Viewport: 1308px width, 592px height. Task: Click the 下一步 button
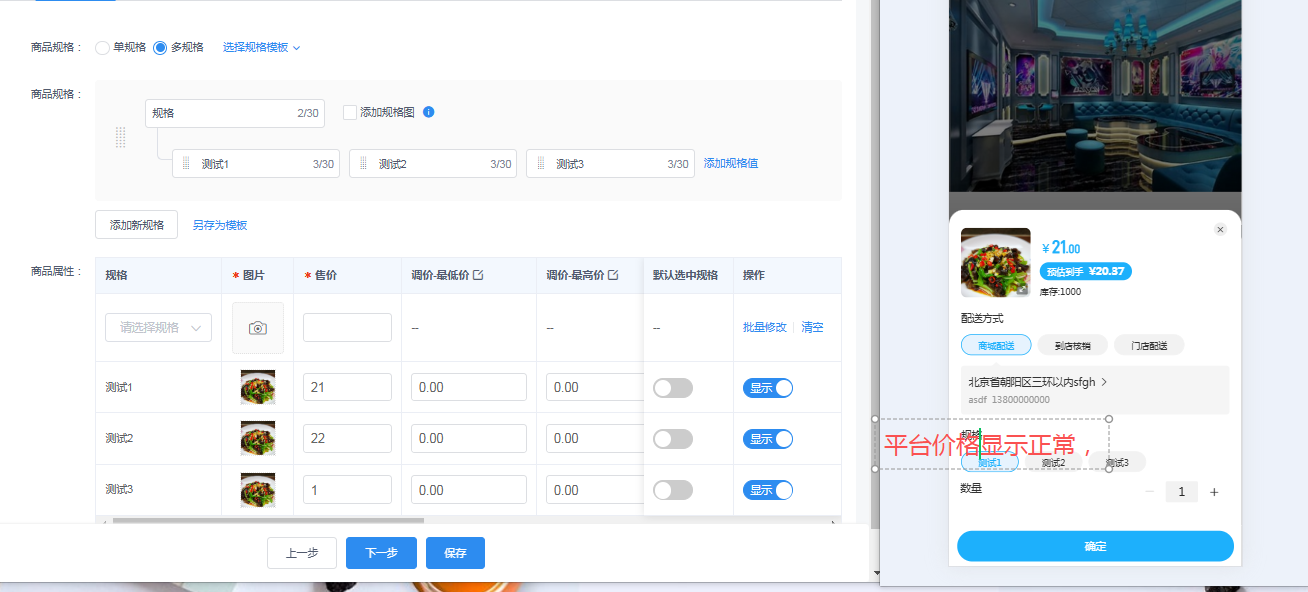381,553
